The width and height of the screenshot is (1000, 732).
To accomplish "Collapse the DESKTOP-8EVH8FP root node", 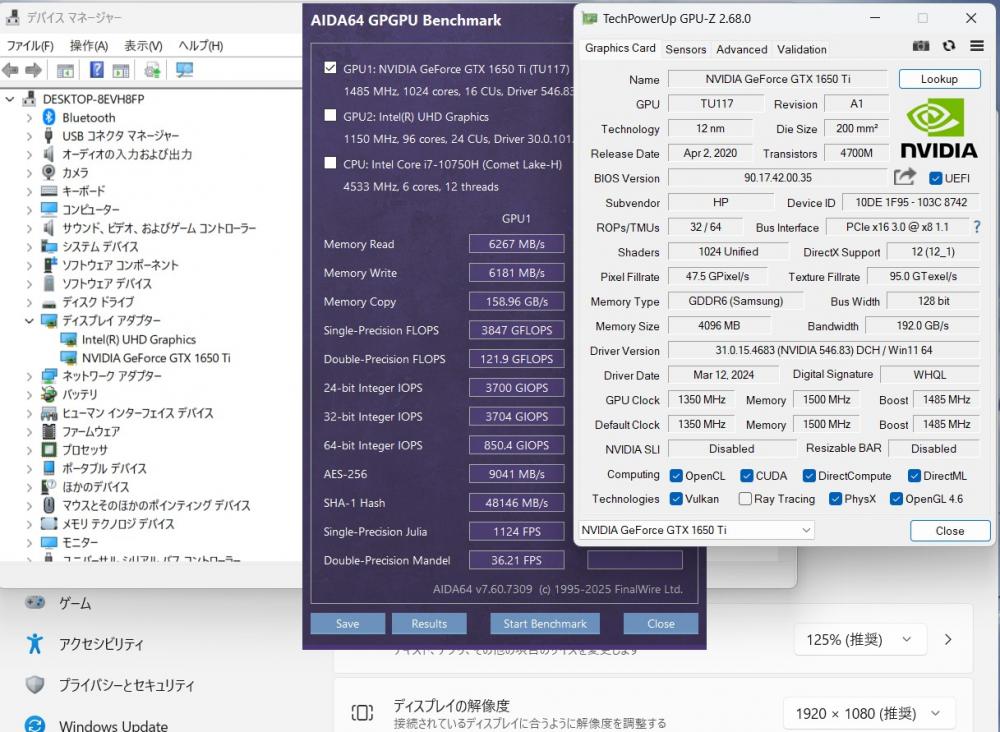I will (10, 99).
